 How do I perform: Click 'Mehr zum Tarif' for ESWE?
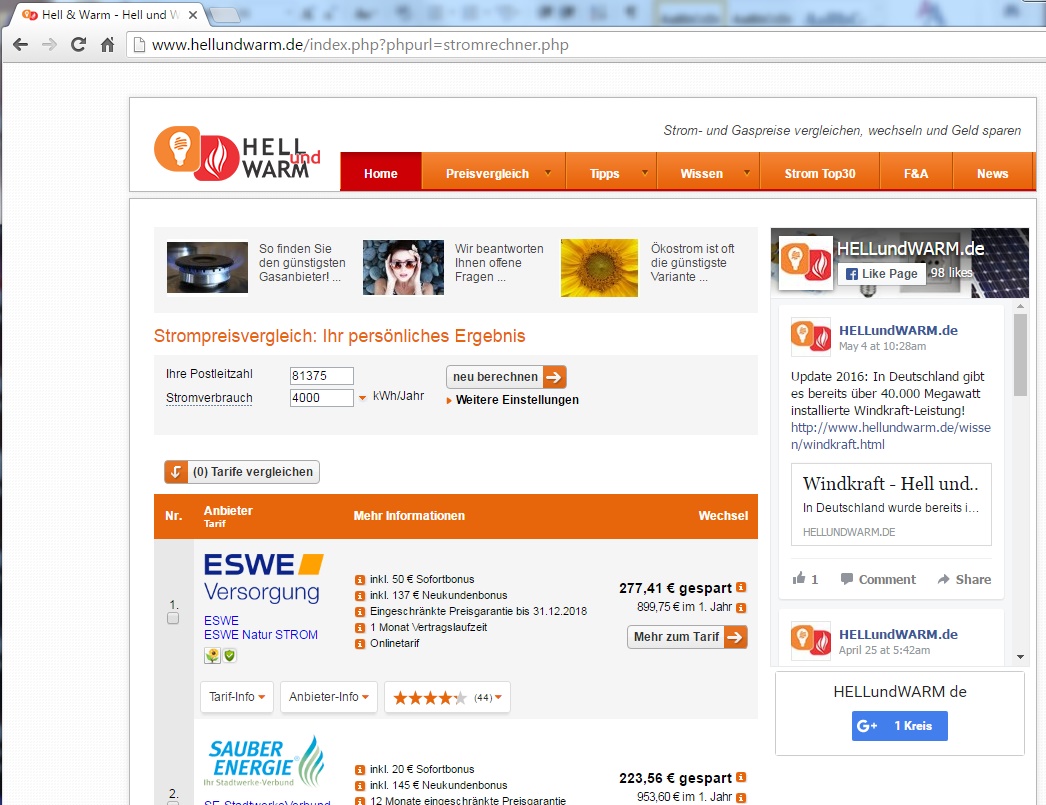coord(687,637)
